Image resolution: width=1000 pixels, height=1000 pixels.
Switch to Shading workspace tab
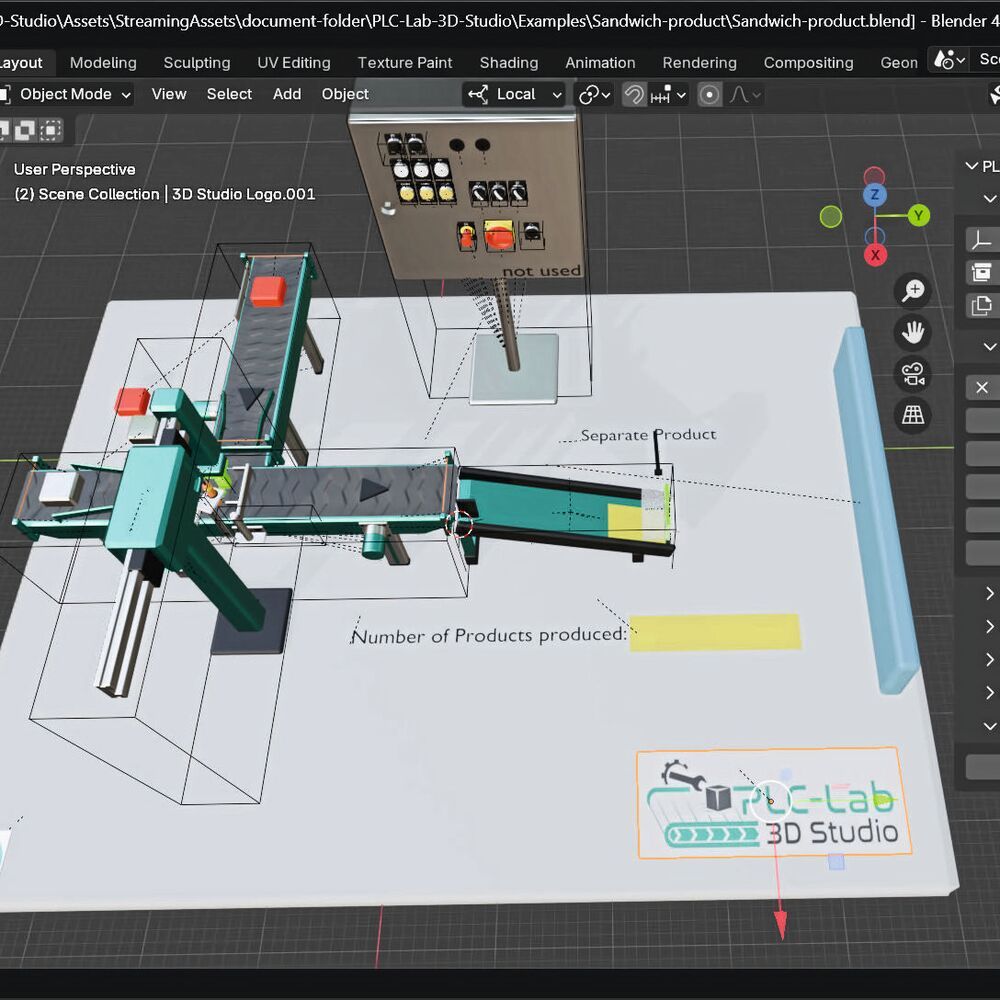[x=509, y=62]
